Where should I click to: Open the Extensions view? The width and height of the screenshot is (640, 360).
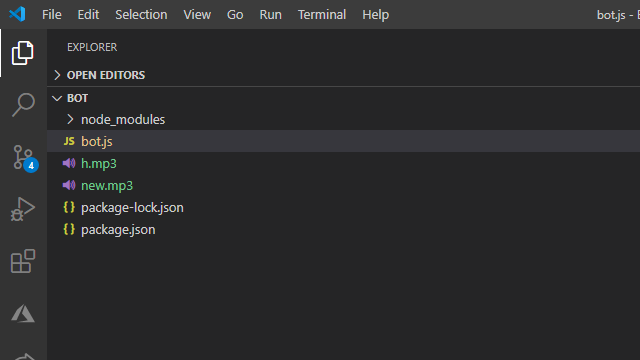(x=23, y=261)
